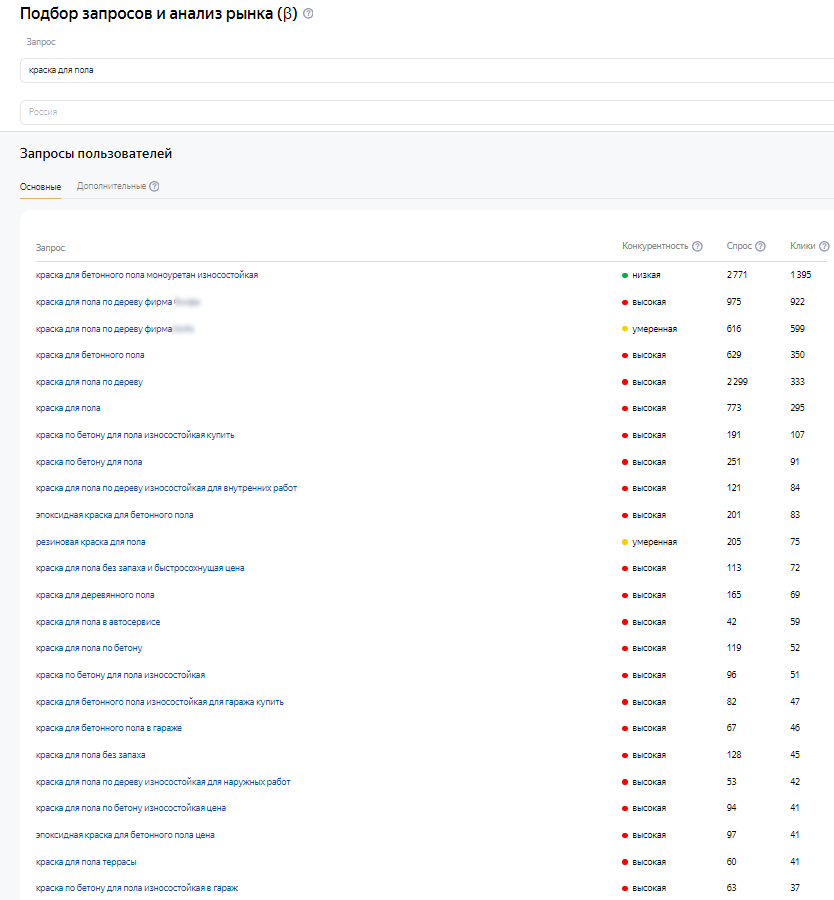The image size is (834, 900).
Task: Open query краска по бетону для пола
Action: 89,462
